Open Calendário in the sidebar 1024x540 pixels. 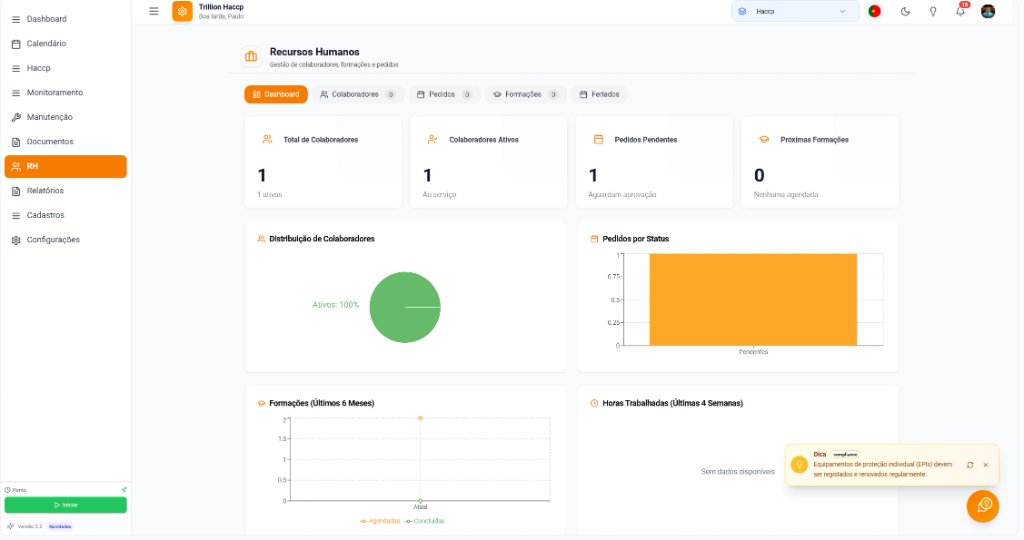tap(65, 43)
